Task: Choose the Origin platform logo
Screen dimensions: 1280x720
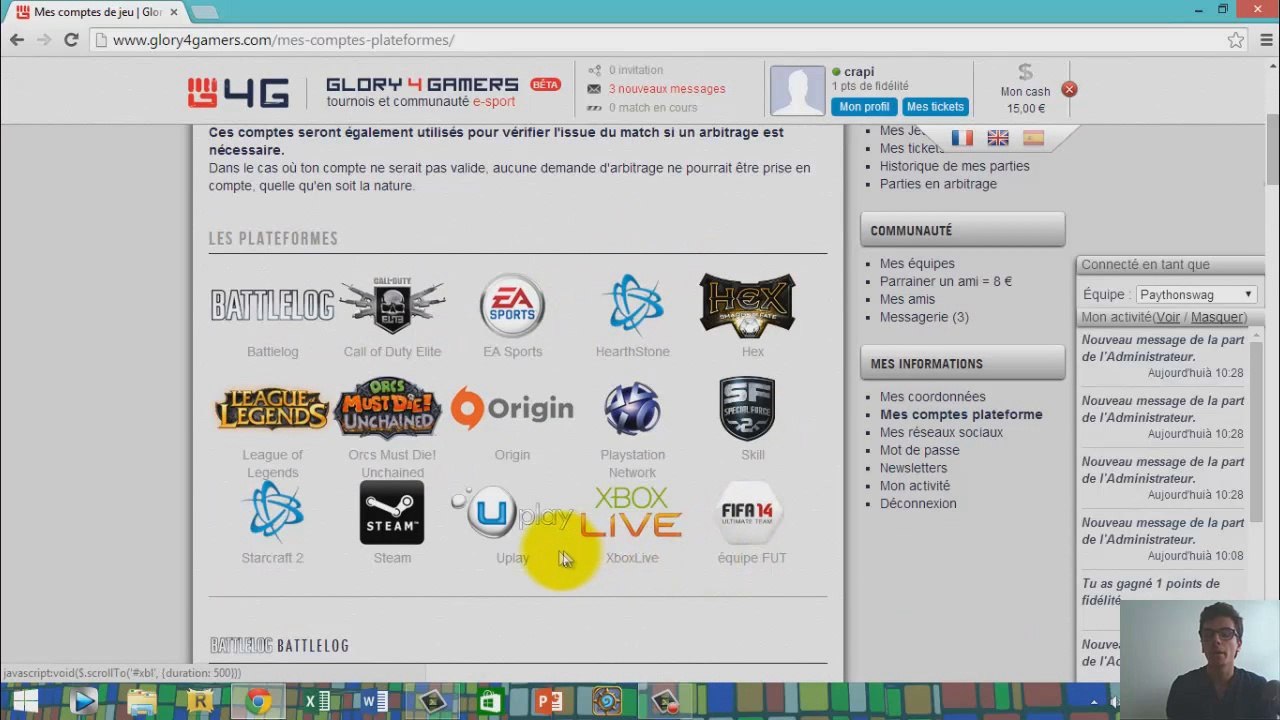Action: tap(512, 409)
